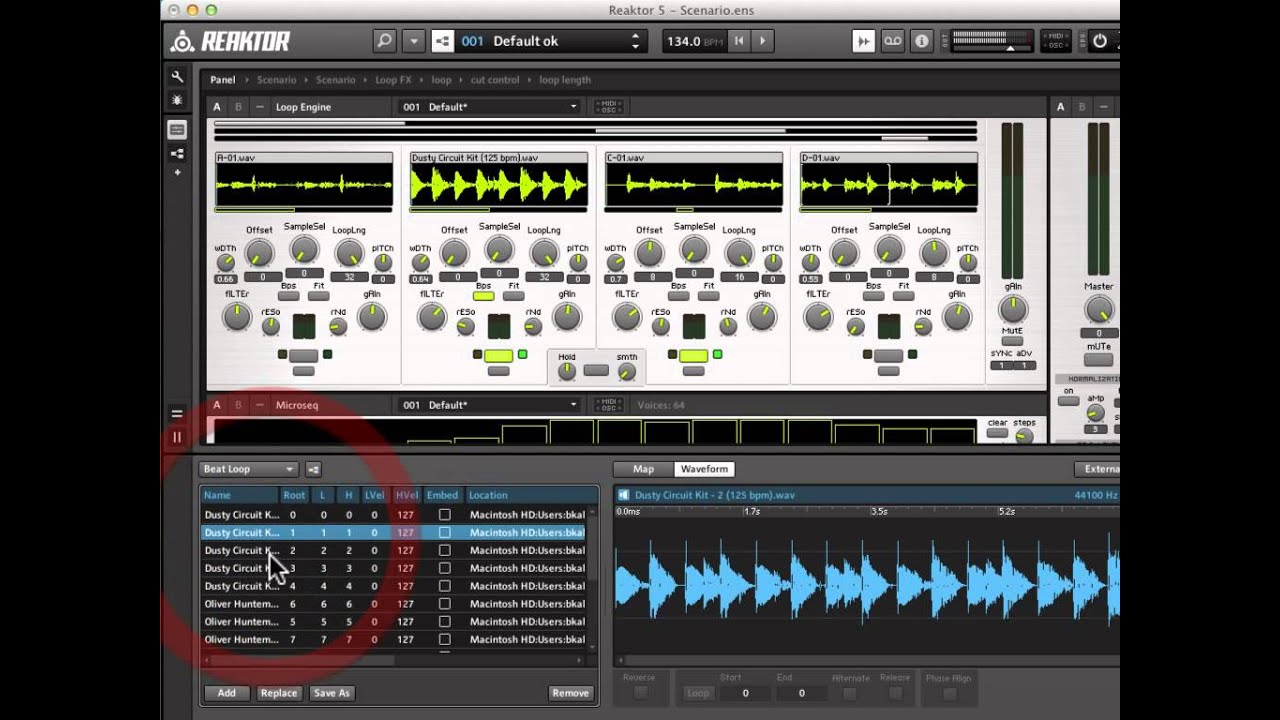Open Microseq snapshot dropdown 001 Default*
This screenshot has height=720, width=1280.
[x=490, y=405]
